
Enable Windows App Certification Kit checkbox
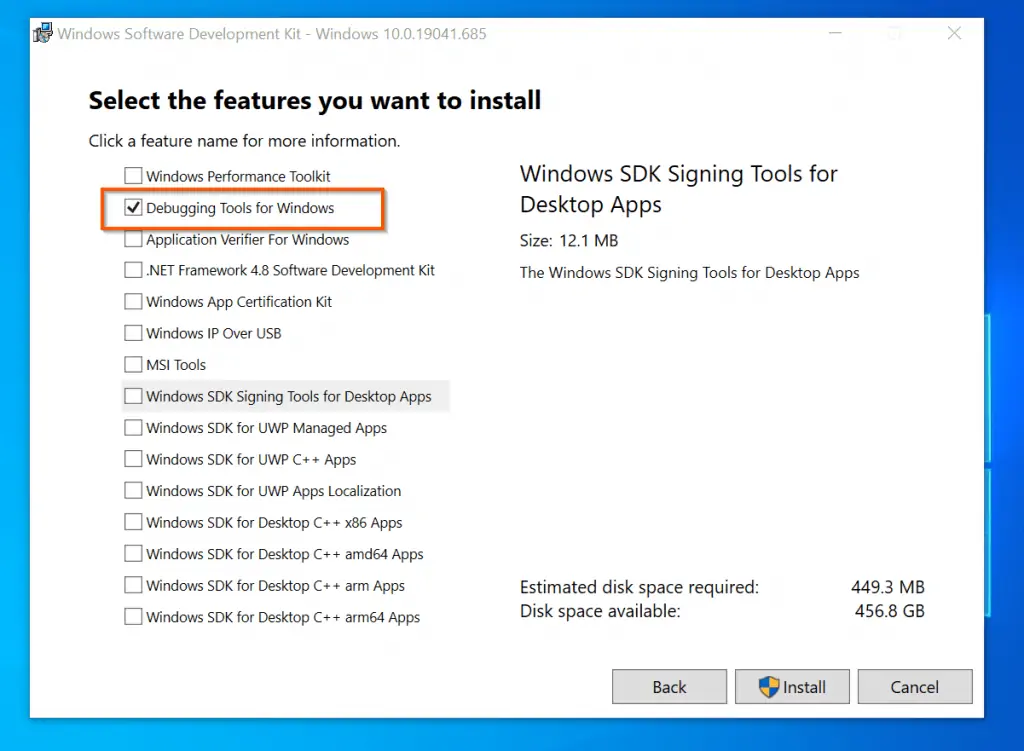pos(133,302)
